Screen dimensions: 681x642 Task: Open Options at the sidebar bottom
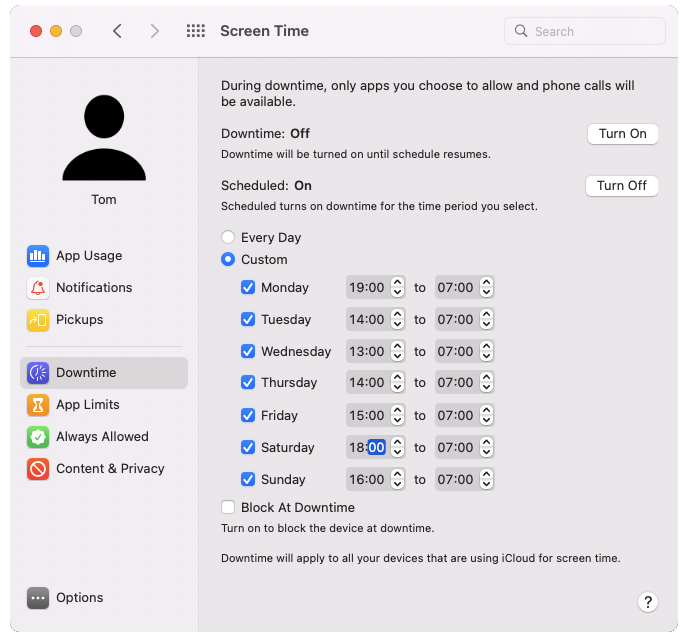(104, 598)
